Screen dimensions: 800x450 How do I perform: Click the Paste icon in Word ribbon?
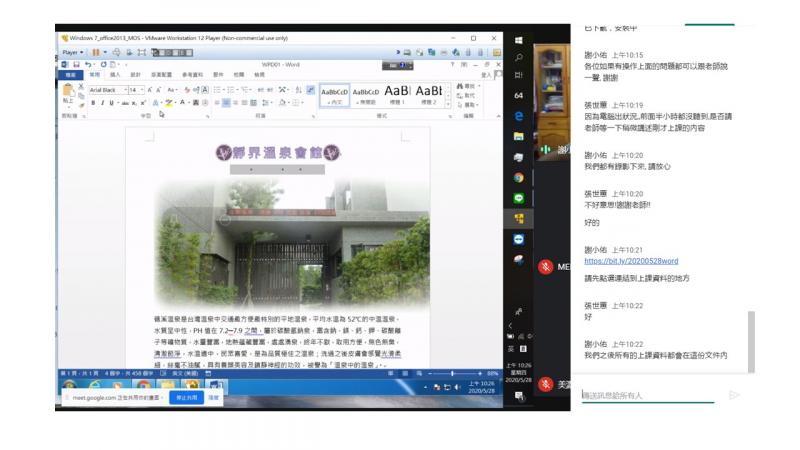tap(67, 92)
